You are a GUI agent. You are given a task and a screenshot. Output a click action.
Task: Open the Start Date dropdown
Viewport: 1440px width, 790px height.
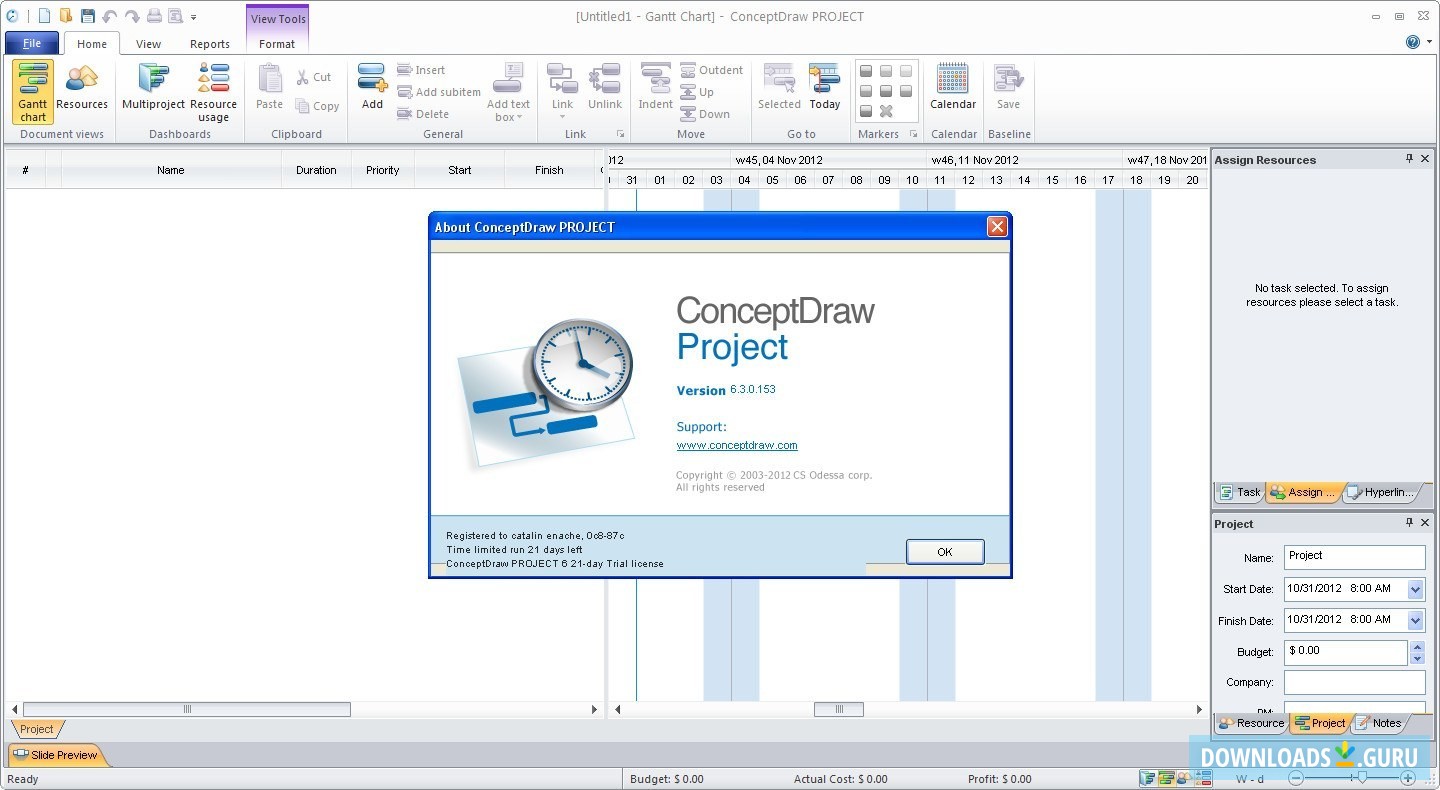(1416, 590)
